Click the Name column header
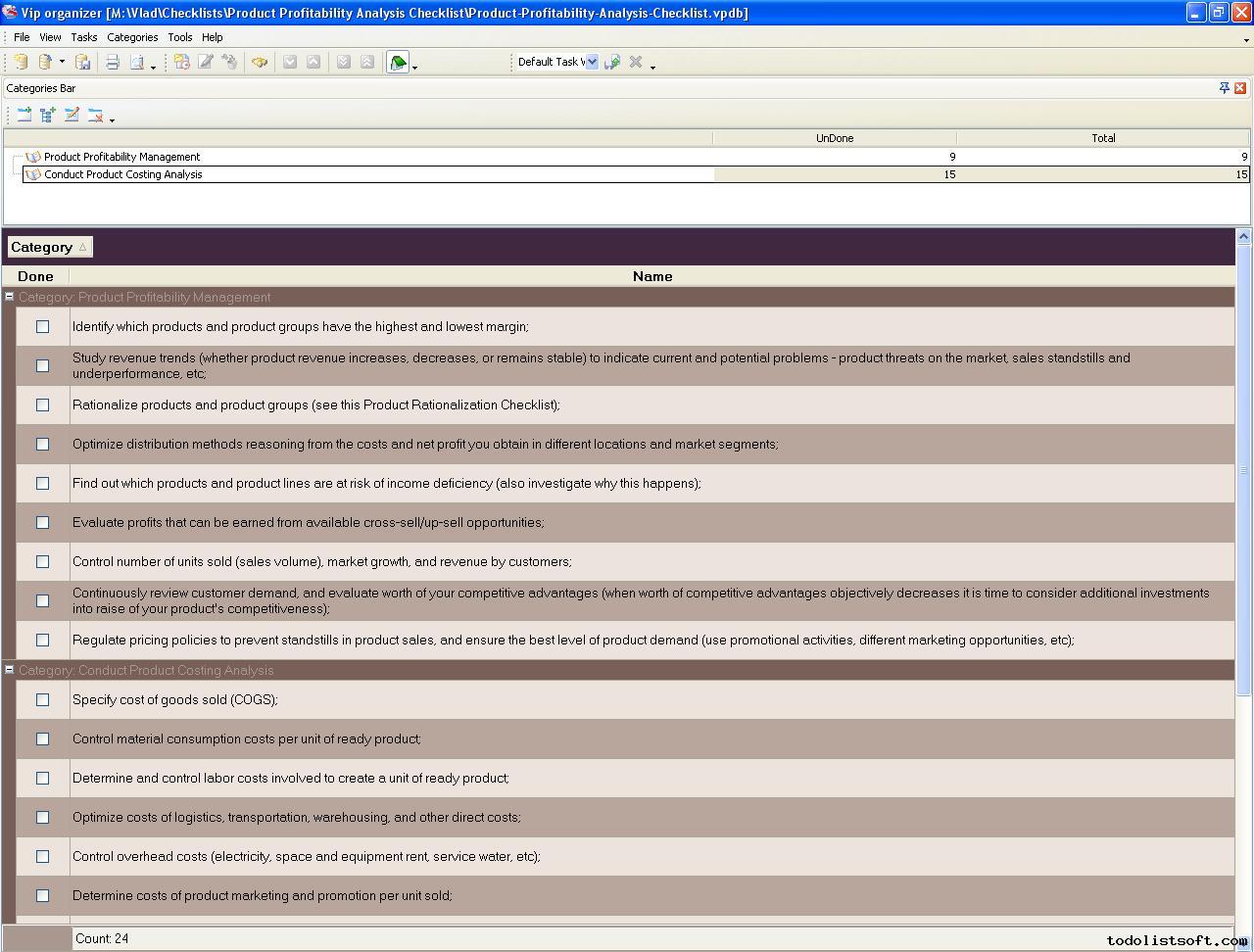 651,276
